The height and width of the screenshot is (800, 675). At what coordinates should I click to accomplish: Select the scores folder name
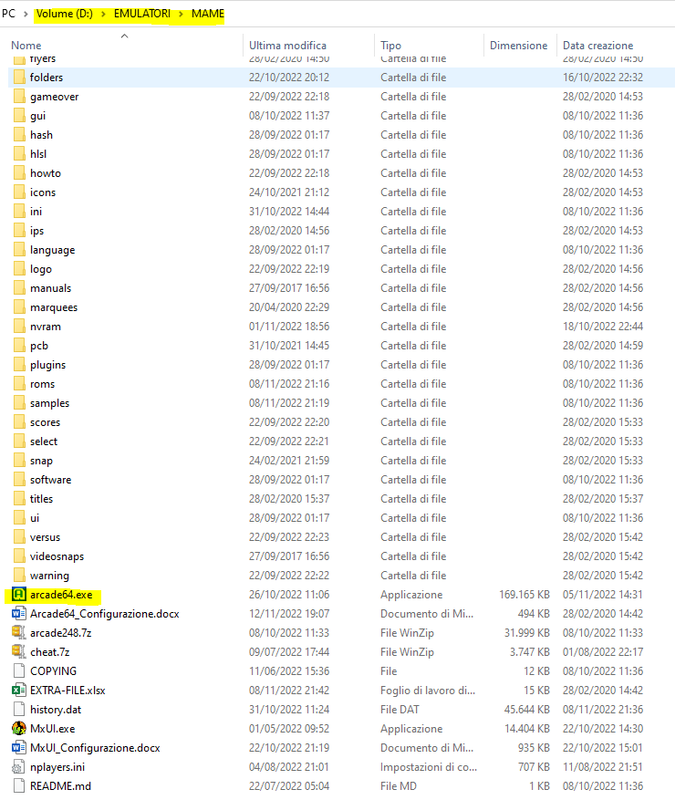coord(45,422)
